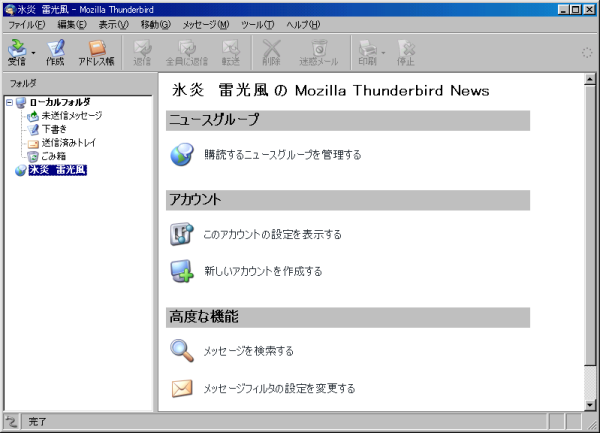Open このアカウントの設定を表示する link
600x433 pixels.
[272, 234]
